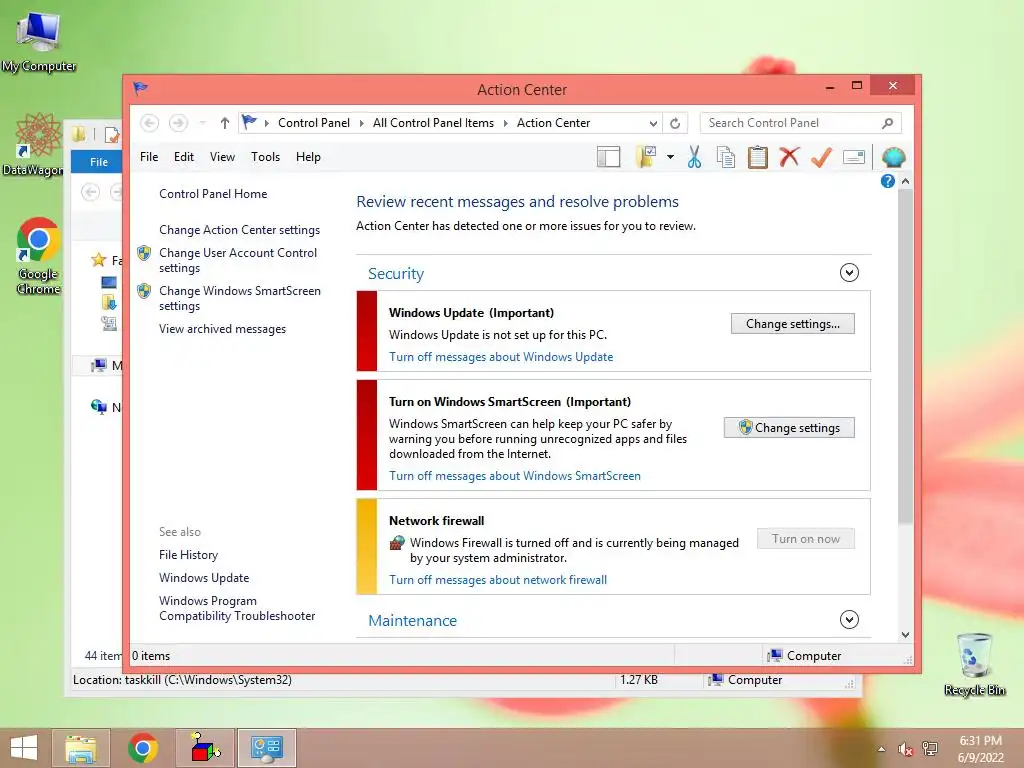
Task: Click the orange checkmark toolbar icon
Action: pyautogui.click(x=822, y=157)
